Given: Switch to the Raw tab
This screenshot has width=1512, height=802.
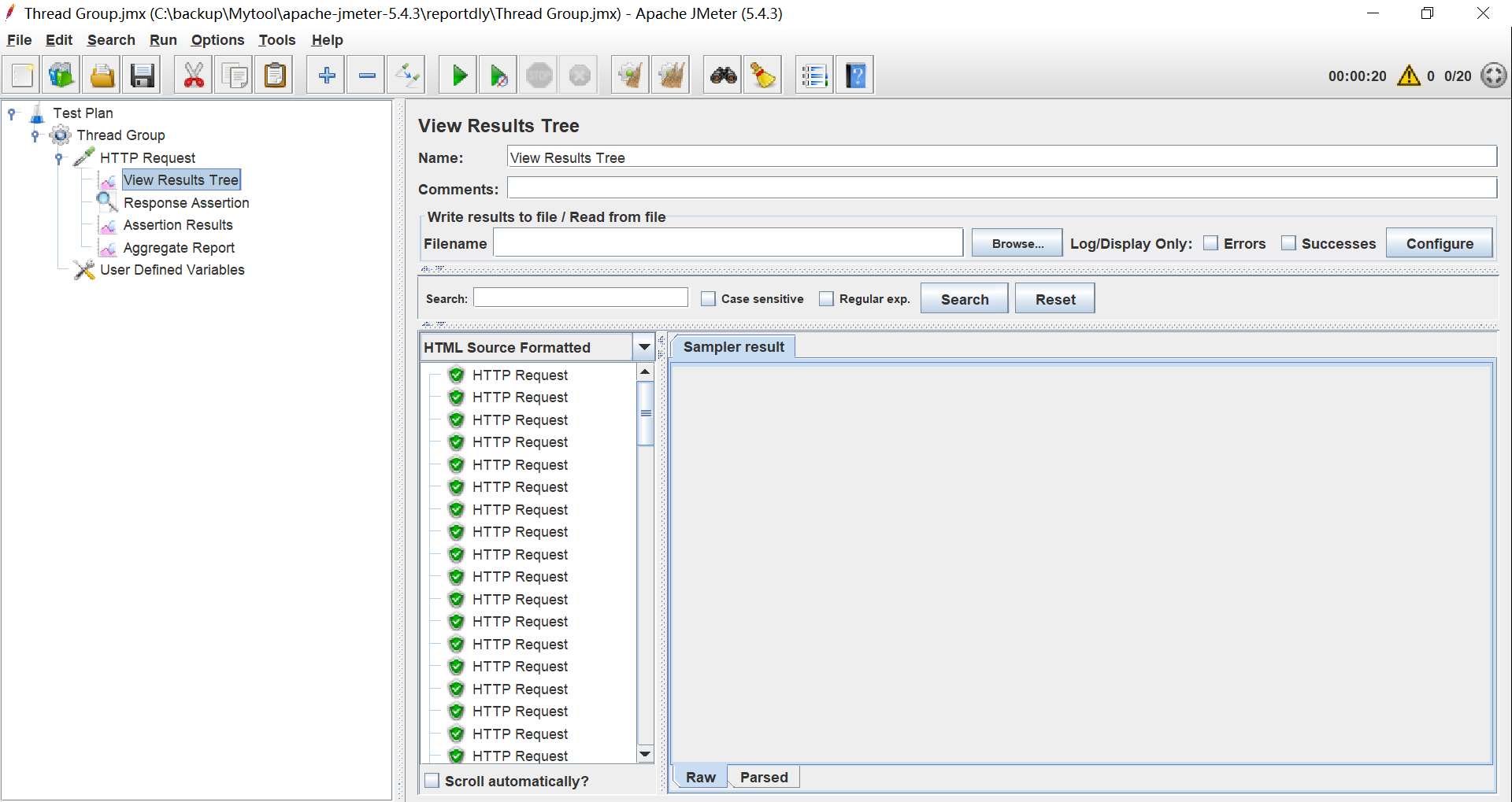Looking at the screenshot, I should [700, 777].
